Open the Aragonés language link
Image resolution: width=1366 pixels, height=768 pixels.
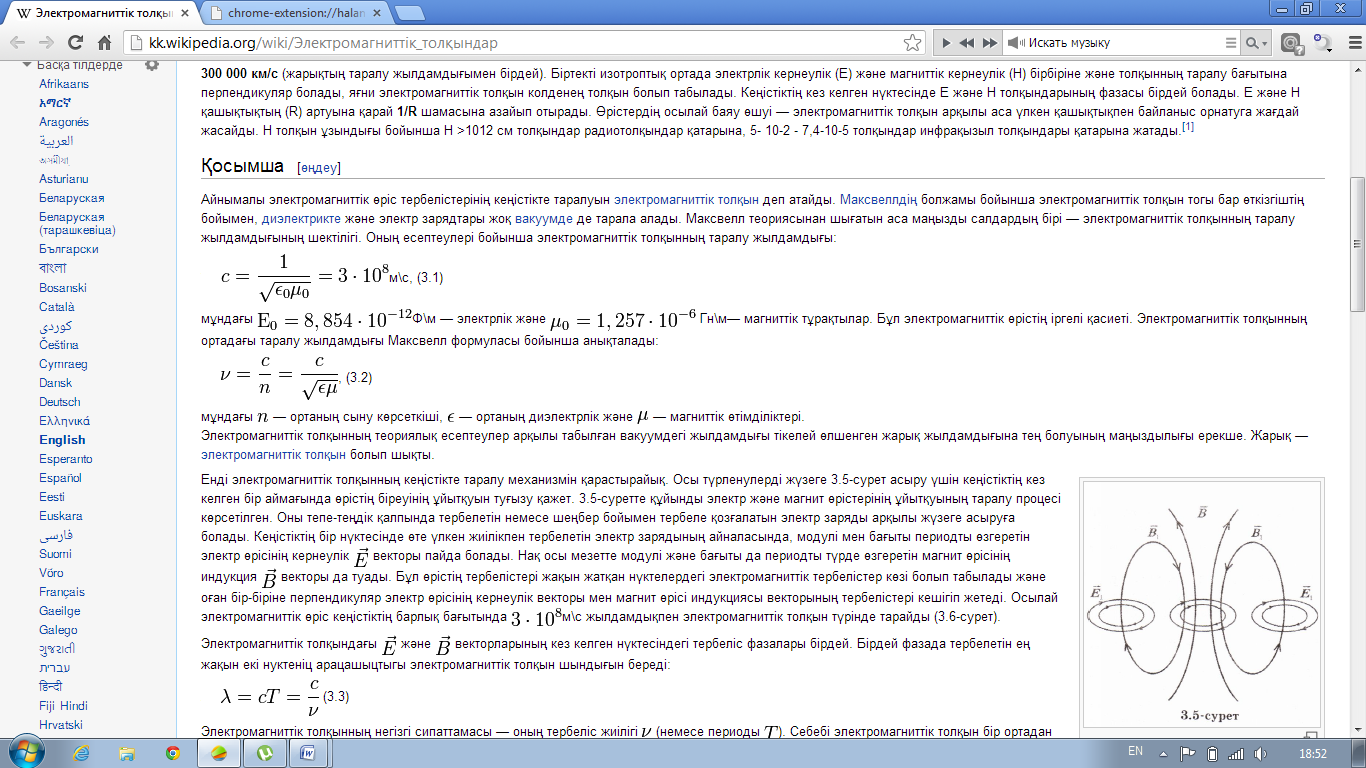[x=64, y=122]
